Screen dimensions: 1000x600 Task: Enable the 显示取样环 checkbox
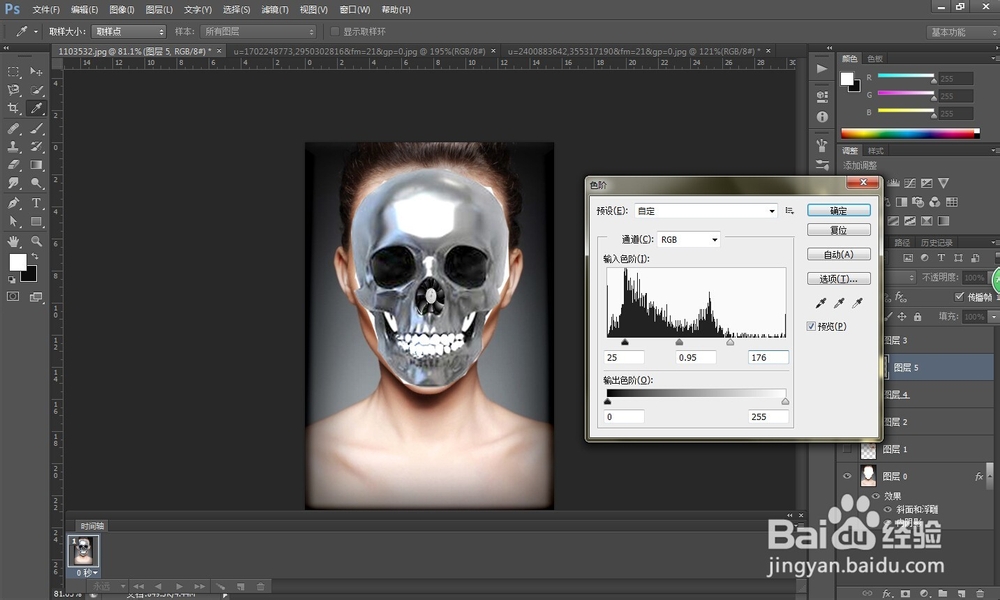pos(334,31)
